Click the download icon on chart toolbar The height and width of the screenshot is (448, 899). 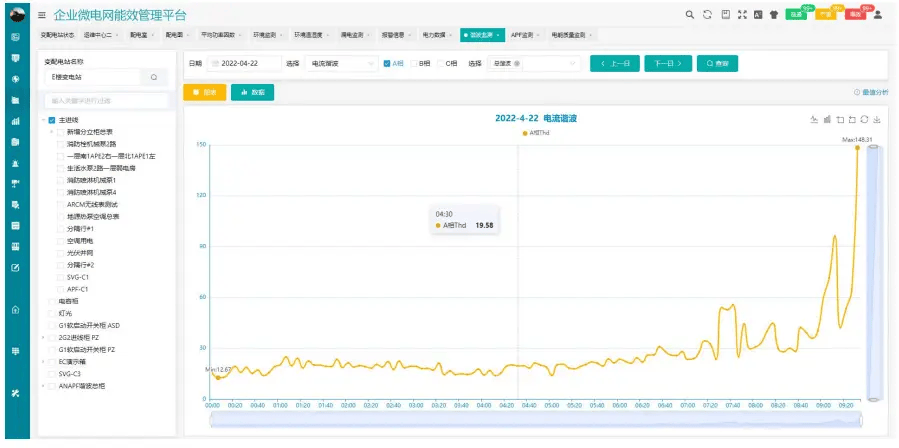click(x=876, y=119)
